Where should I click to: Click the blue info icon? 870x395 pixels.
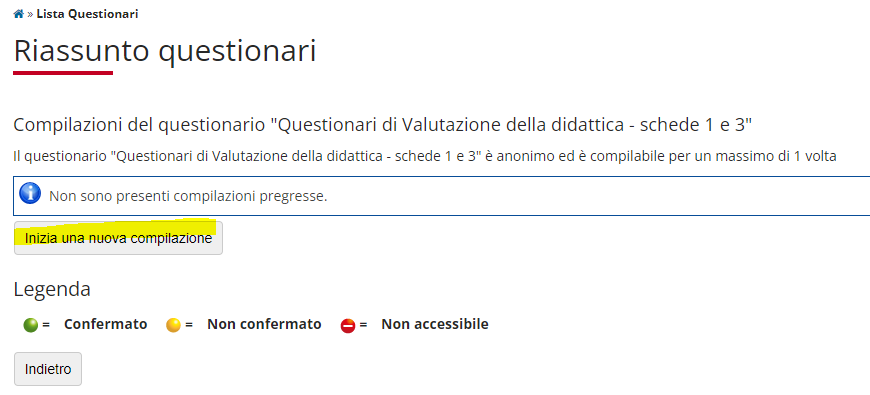point(30,193)
